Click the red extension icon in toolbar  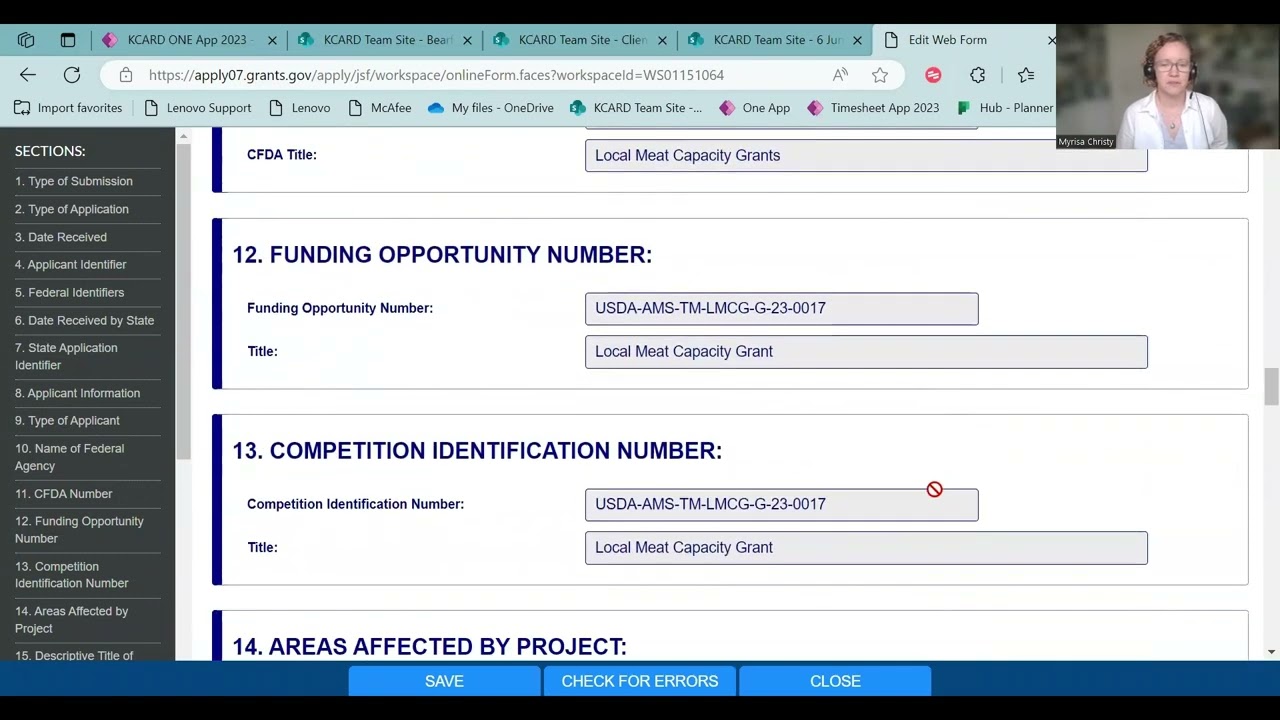pos(933,75)
